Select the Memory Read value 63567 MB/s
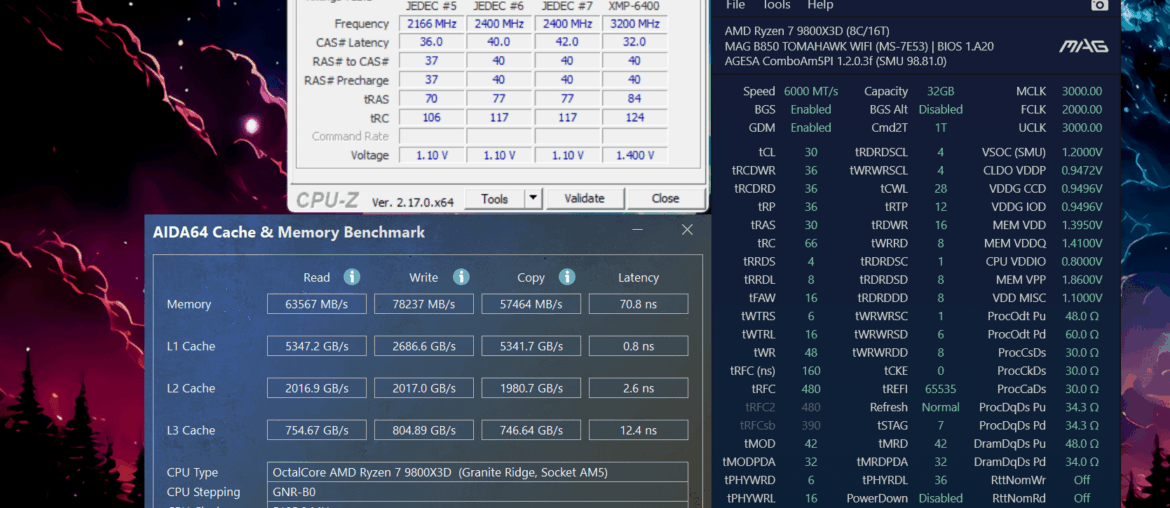Viewport: 1170px width, 508px height. (x=317, y=304)
